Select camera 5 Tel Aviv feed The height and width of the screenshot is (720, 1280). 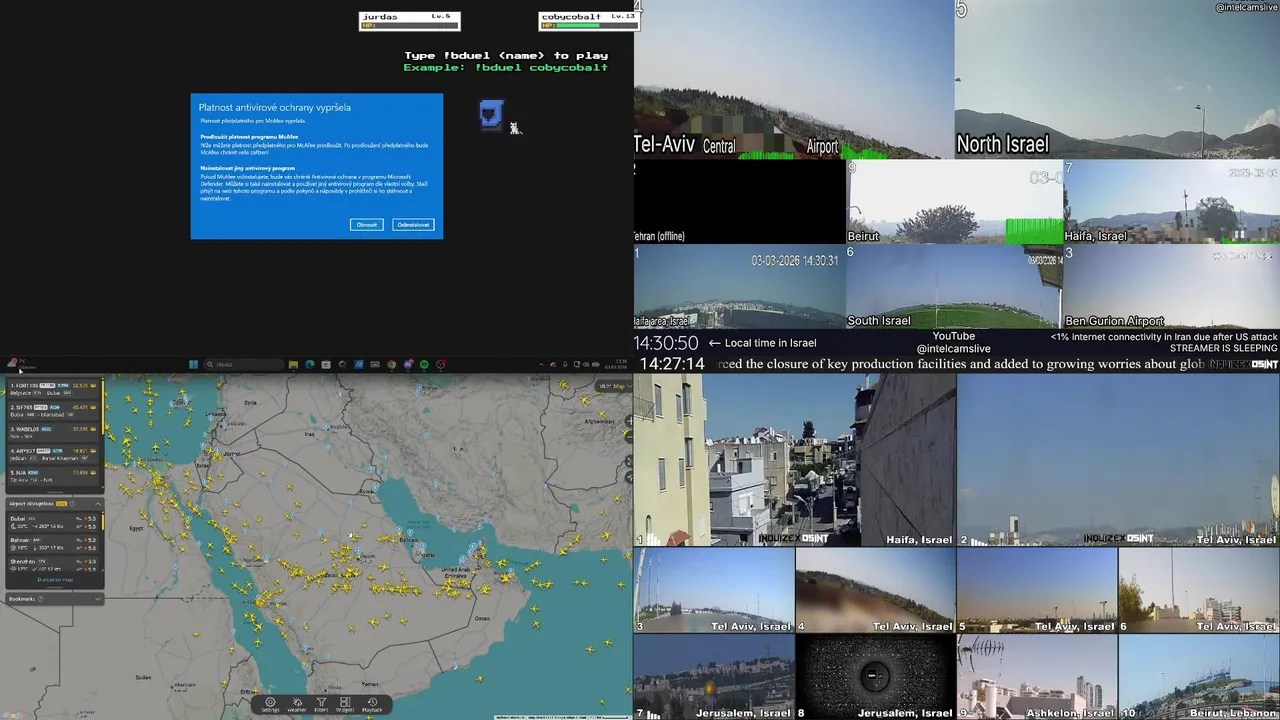[1037, 590]
